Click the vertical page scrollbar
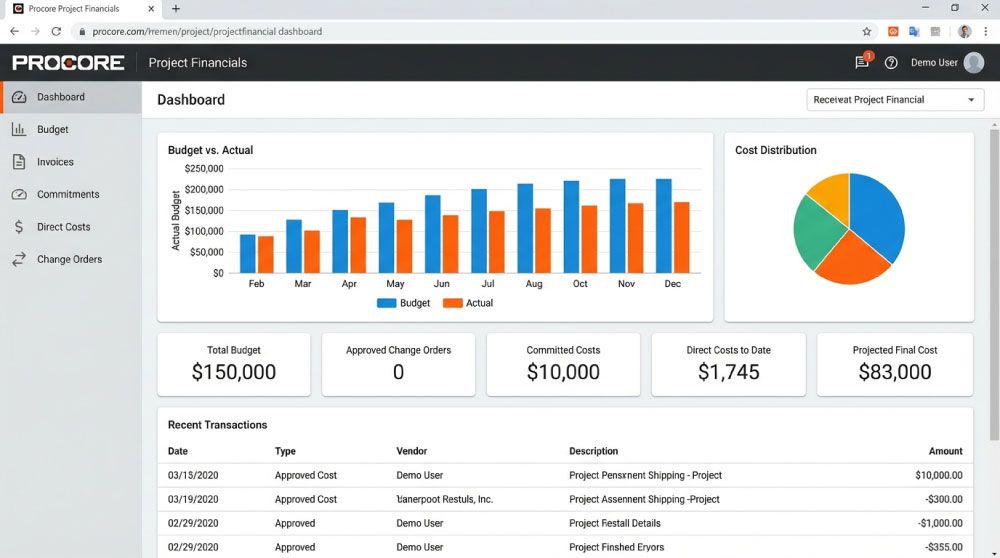 (x=994, y=284)
